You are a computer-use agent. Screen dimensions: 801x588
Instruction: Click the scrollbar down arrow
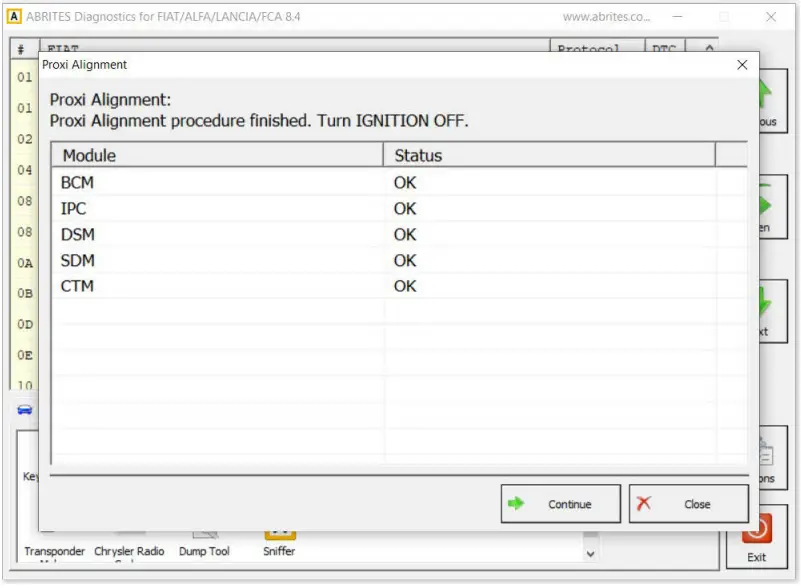[591, 552]
